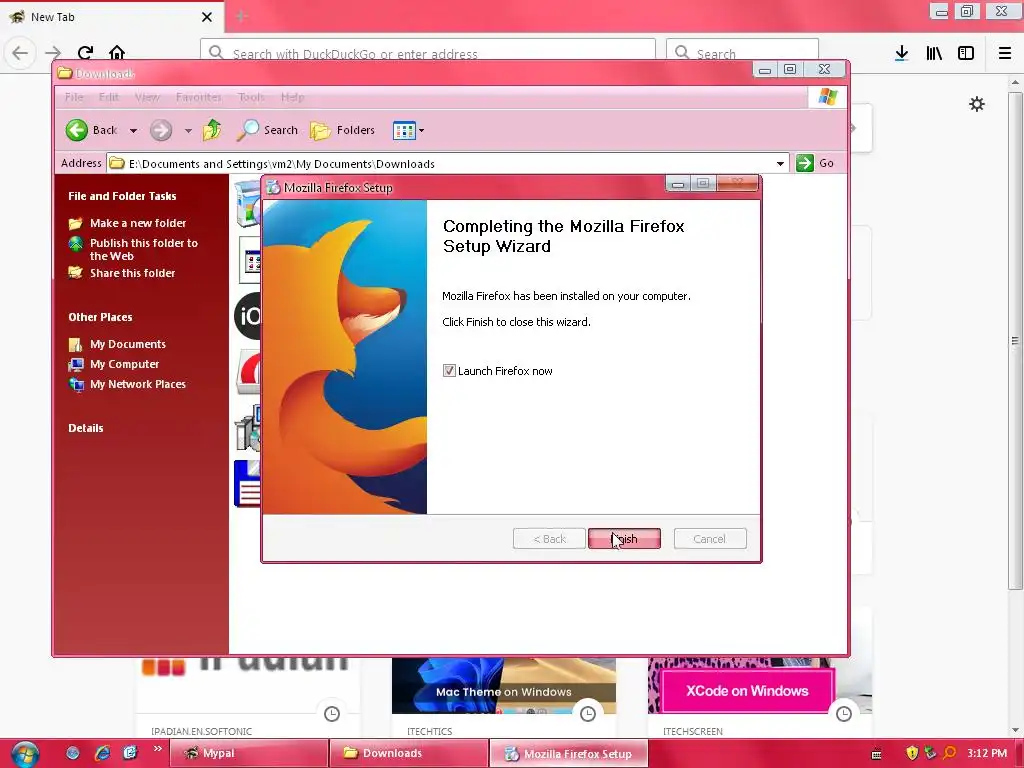1024x768 pixels.
Task: Click the Mypal back arrow button
Action: pyautogui.click(x=20, y=52)
